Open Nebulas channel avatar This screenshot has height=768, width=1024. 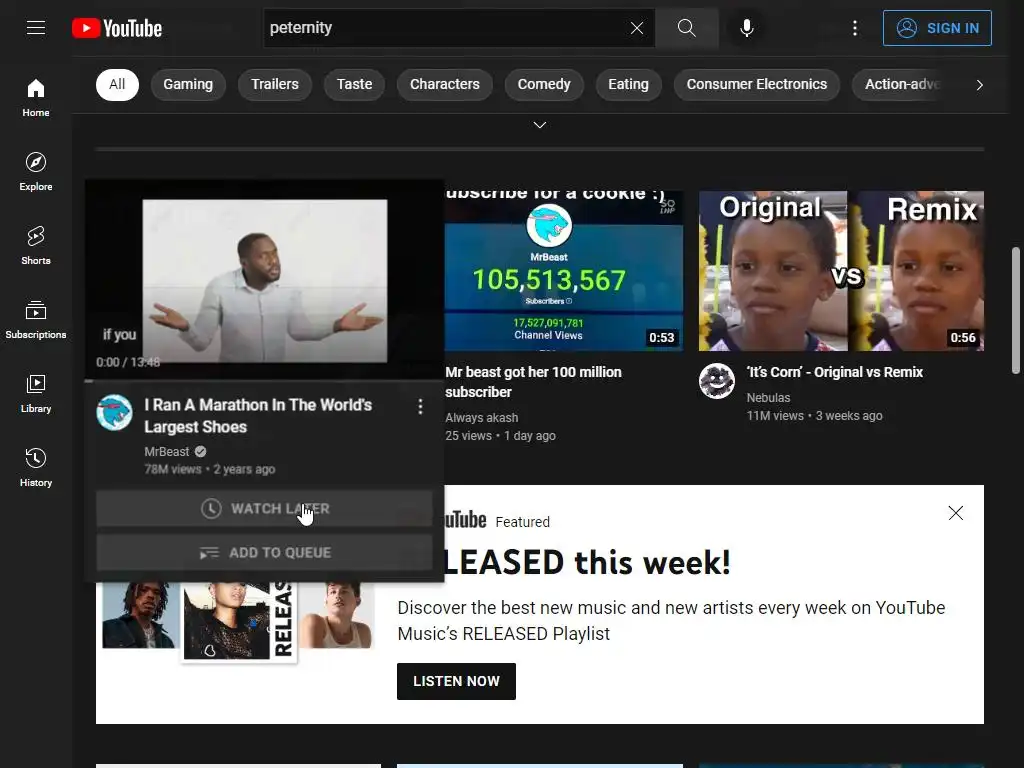(x=717, y=381)
